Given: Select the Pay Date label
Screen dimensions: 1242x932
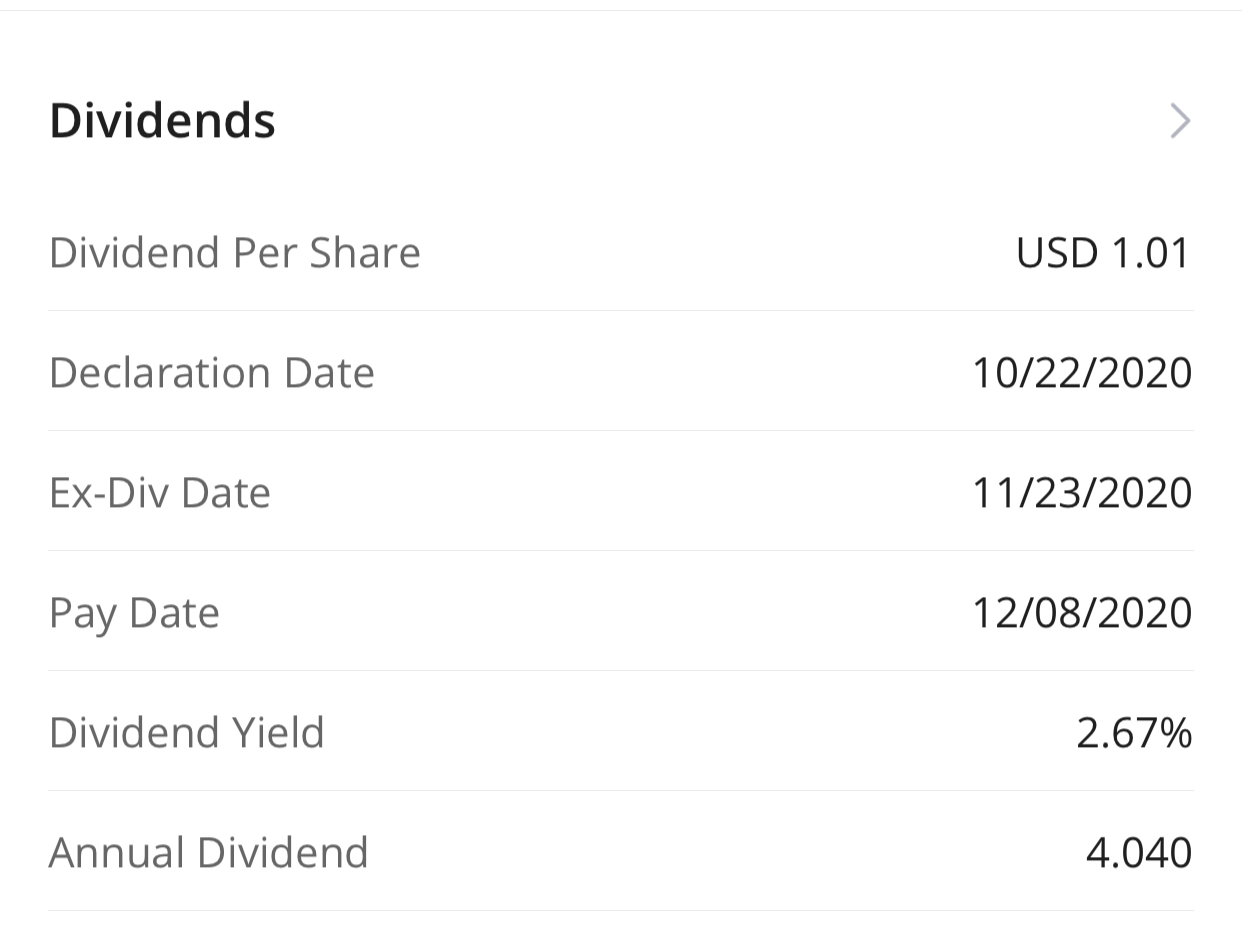Looking at the screenshot, I should (x=134, y=613).
